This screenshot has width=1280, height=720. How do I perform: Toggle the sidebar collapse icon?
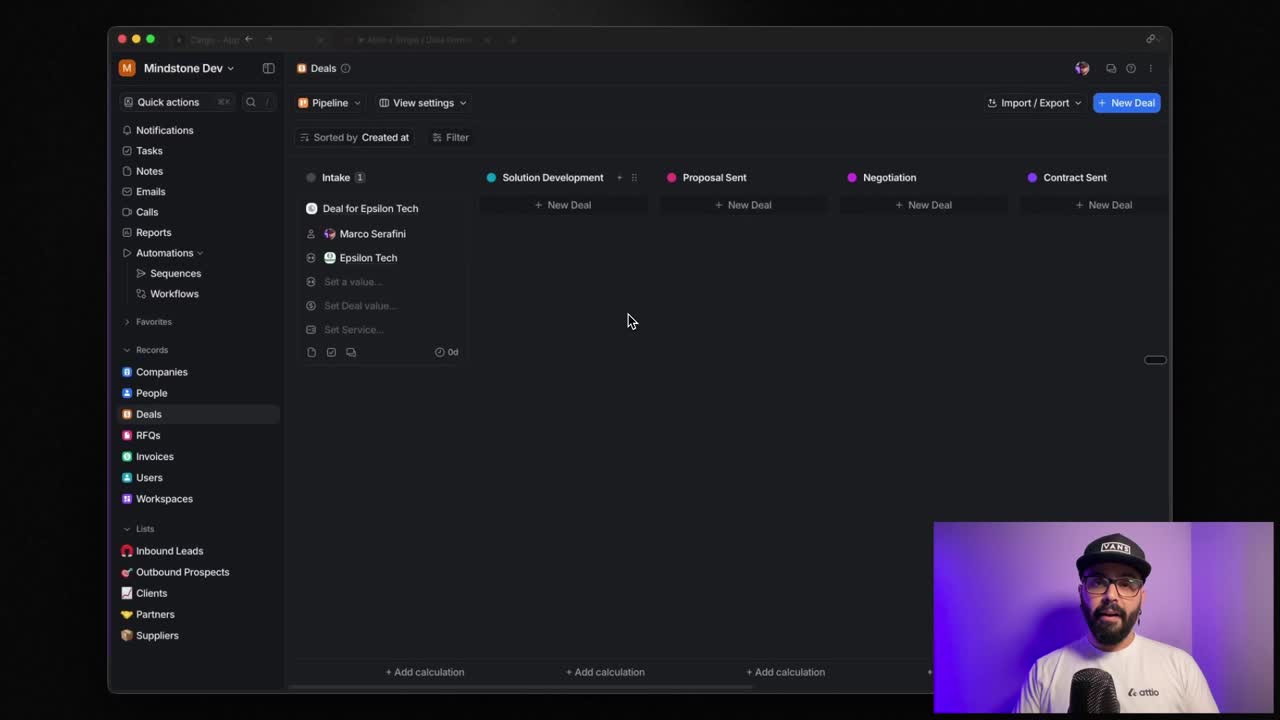268,68
